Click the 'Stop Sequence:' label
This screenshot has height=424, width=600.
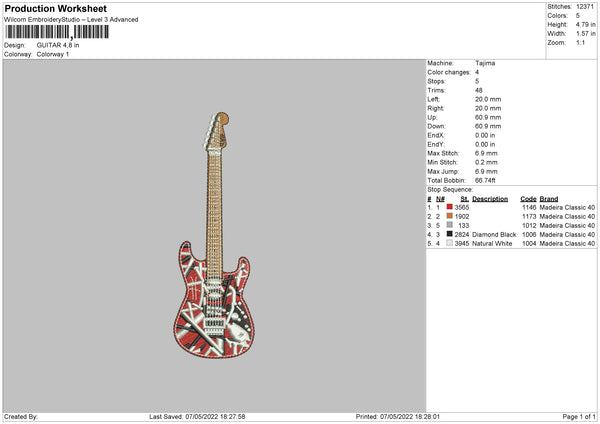tap(450, 189)
